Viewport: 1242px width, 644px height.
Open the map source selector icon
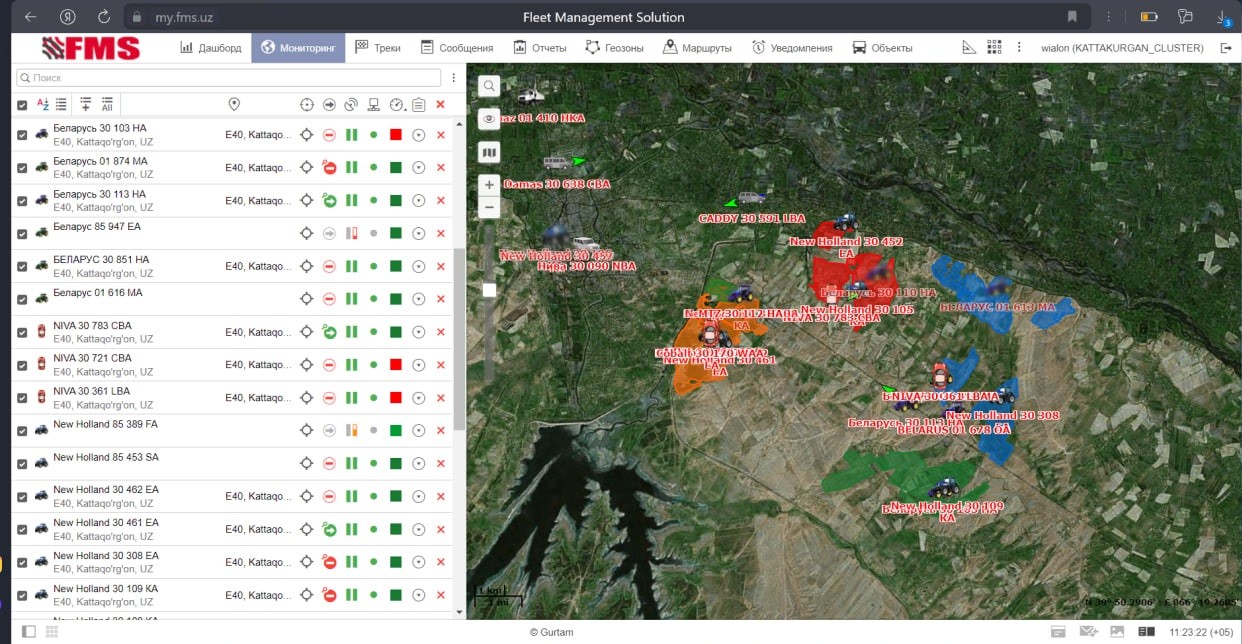pos(489,152)
